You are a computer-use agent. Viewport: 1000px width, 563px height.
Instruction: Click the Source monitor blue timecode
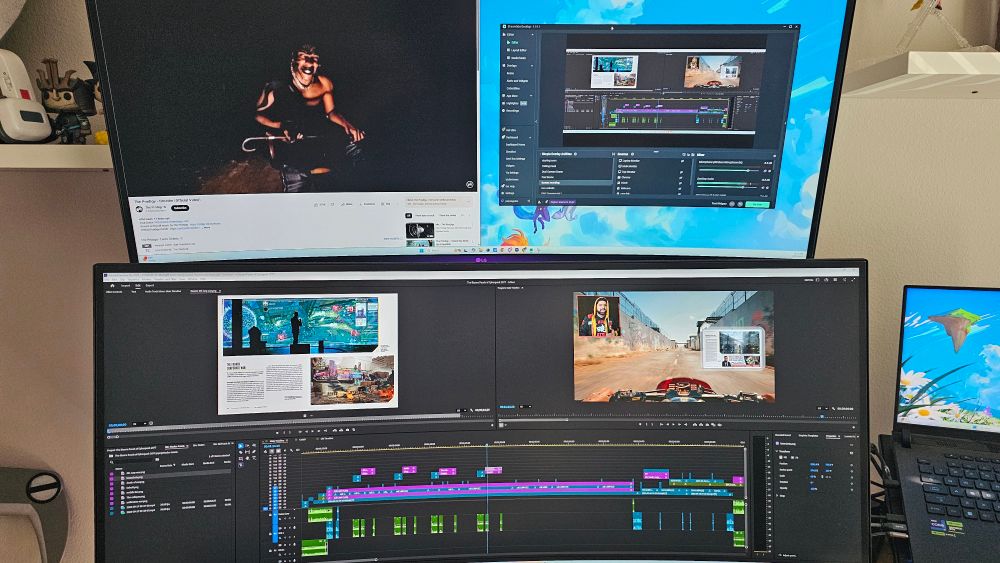tap(117, 425)
